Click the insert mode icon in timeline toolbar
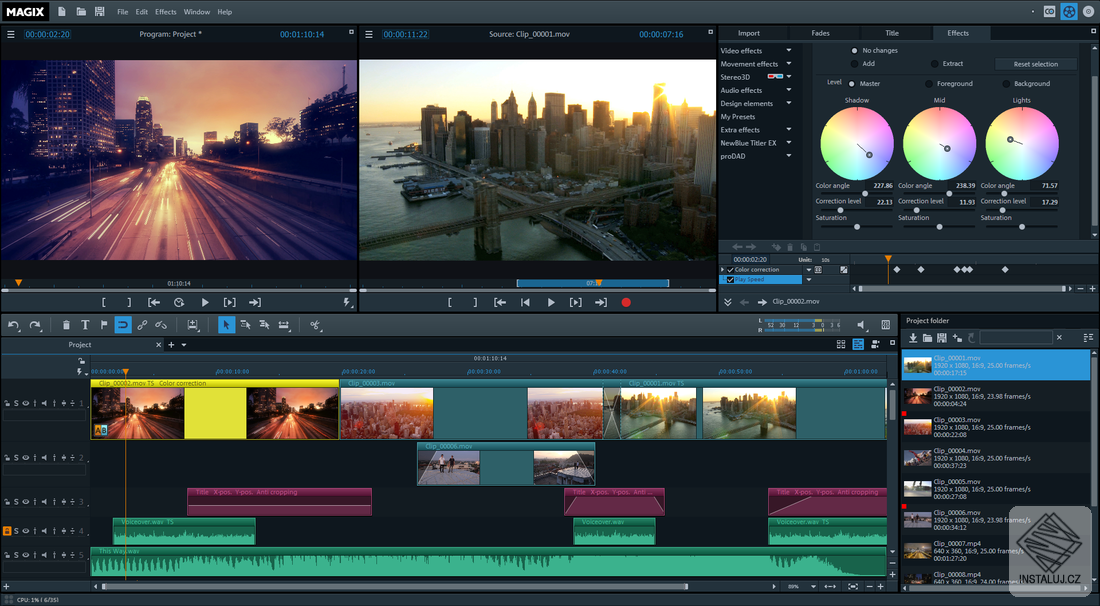This screenshot has height=606, width=1100. 192,325
